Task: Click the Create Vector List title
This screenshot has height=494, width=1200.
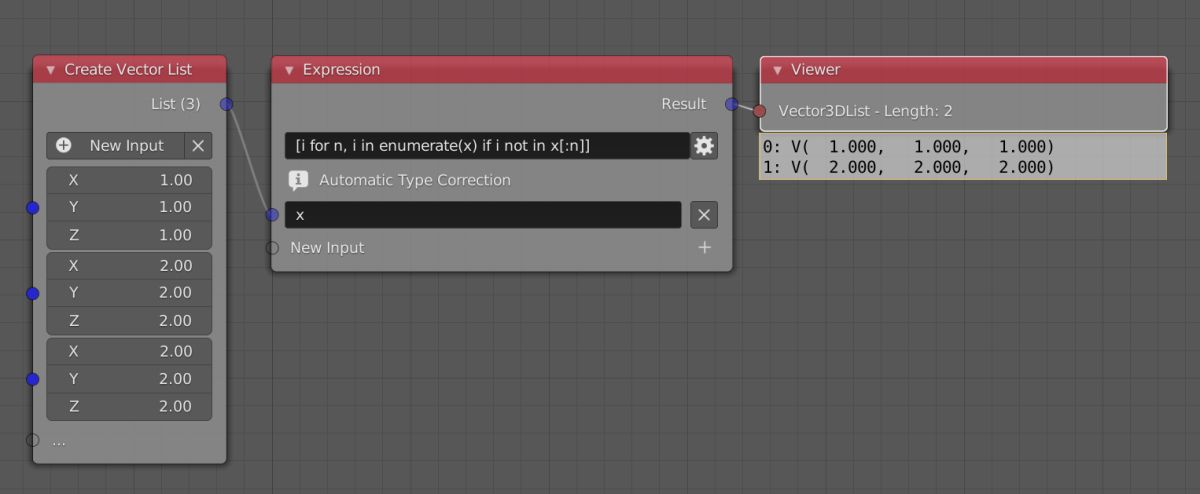Action: [128, 70]
